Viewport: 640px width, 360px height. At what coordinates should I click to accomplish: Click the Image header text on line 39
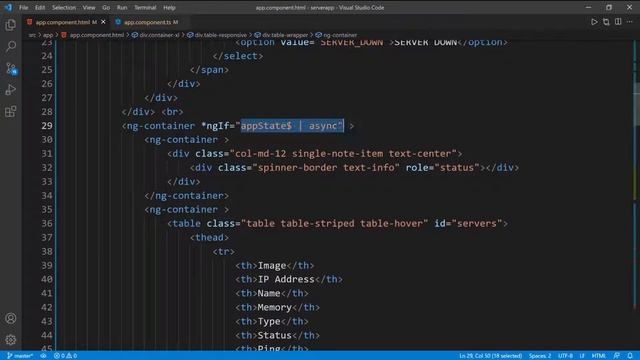[272, 265]
